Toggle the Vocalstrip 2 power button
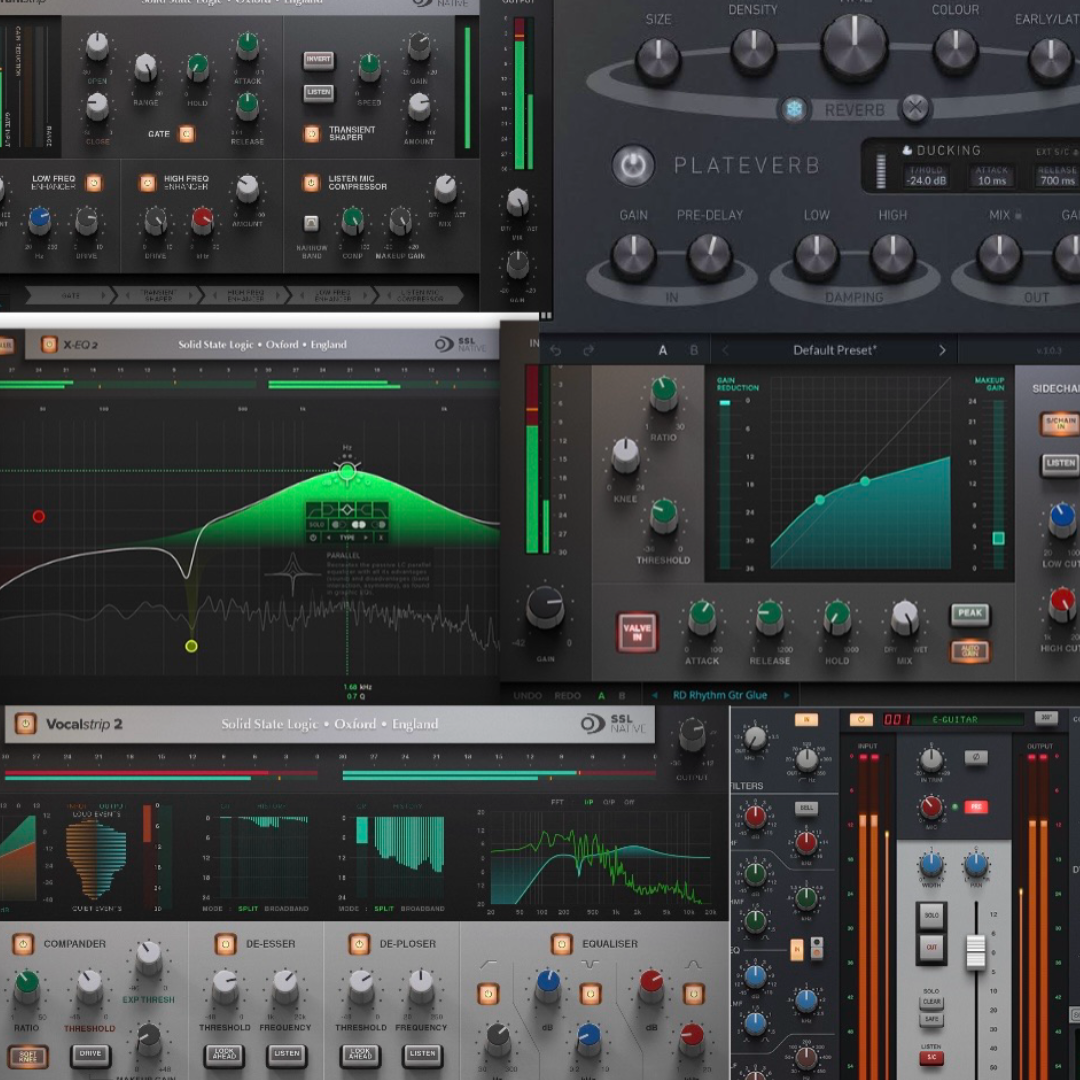The height and width of the screenshot is (1080, 1080). pyautogui.click(x=25, y=724)
